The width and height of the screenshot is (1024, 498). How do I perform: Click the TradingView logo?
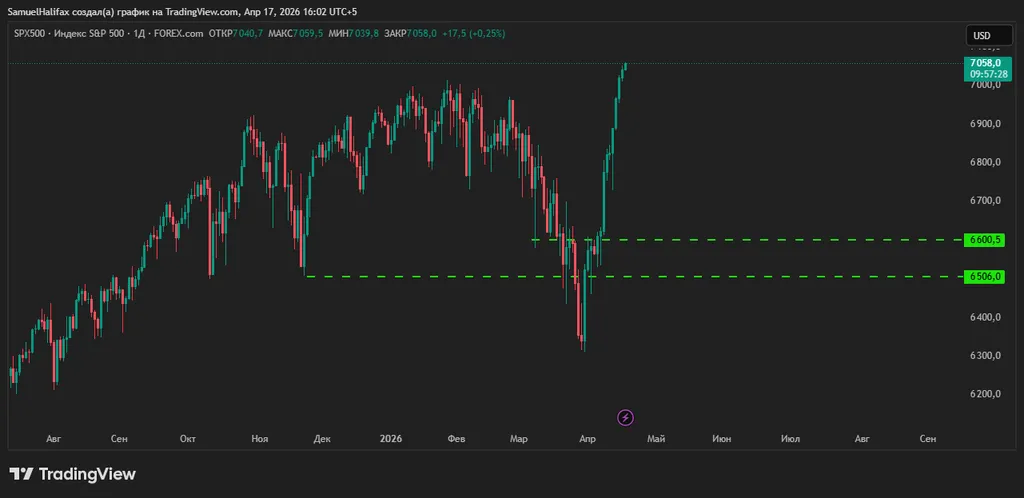[x=72, y=474]
